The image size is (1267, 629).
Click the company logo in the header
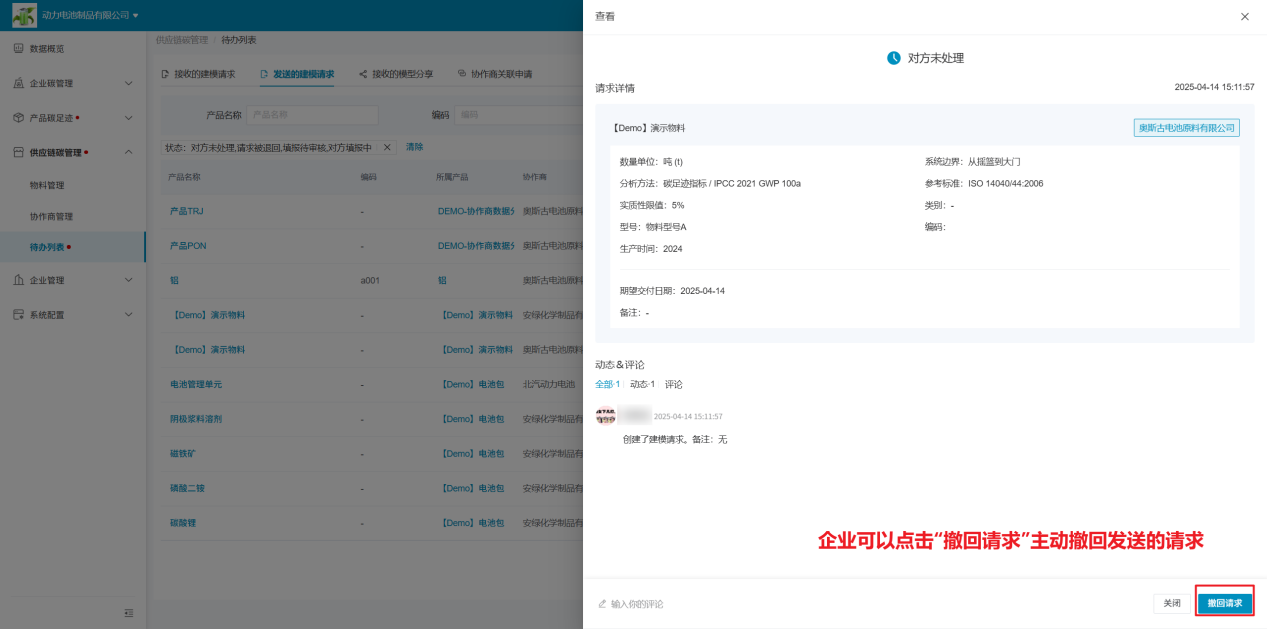[x=24, y=15]
